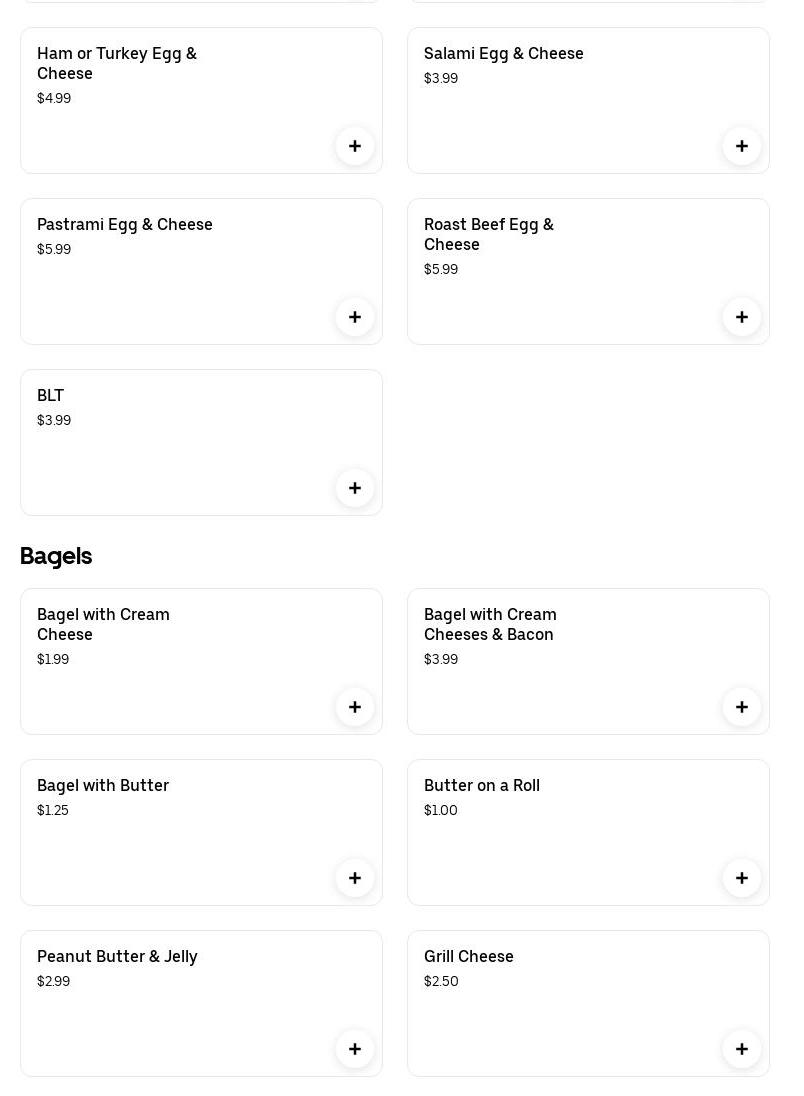Add Ham or Turkey Egg & Cheese
Screen dimensions: 804x1096
(x=355, y=146)
